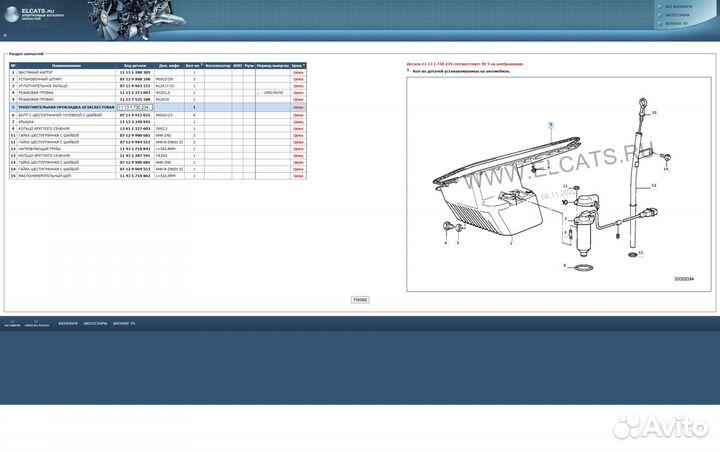The height and width of the screenshot is (452, 720).
Task: Click callout number 12 on the parts diagram
Action: 653,187
